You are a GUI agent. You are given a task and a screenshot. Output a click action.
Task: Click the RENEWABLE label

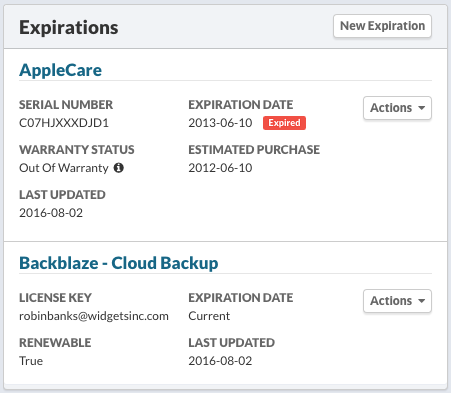click(x=55, y=343)
